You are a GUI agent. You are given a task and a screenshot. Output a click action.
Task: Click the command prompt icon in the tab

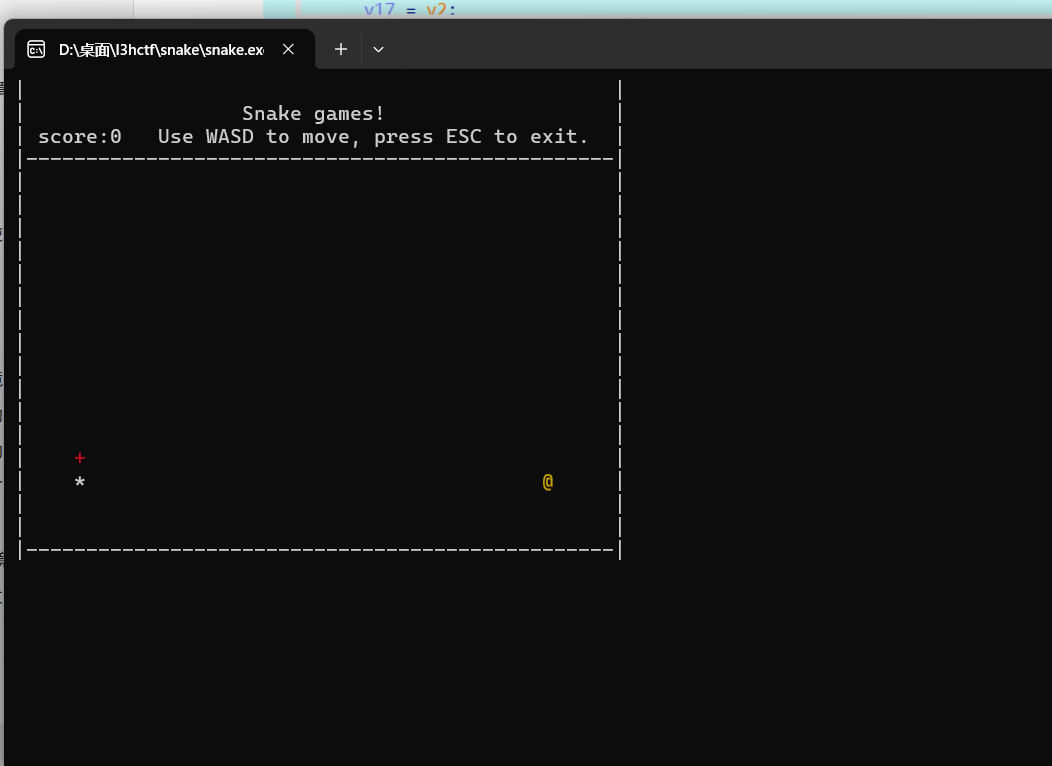tap(36, 49)
